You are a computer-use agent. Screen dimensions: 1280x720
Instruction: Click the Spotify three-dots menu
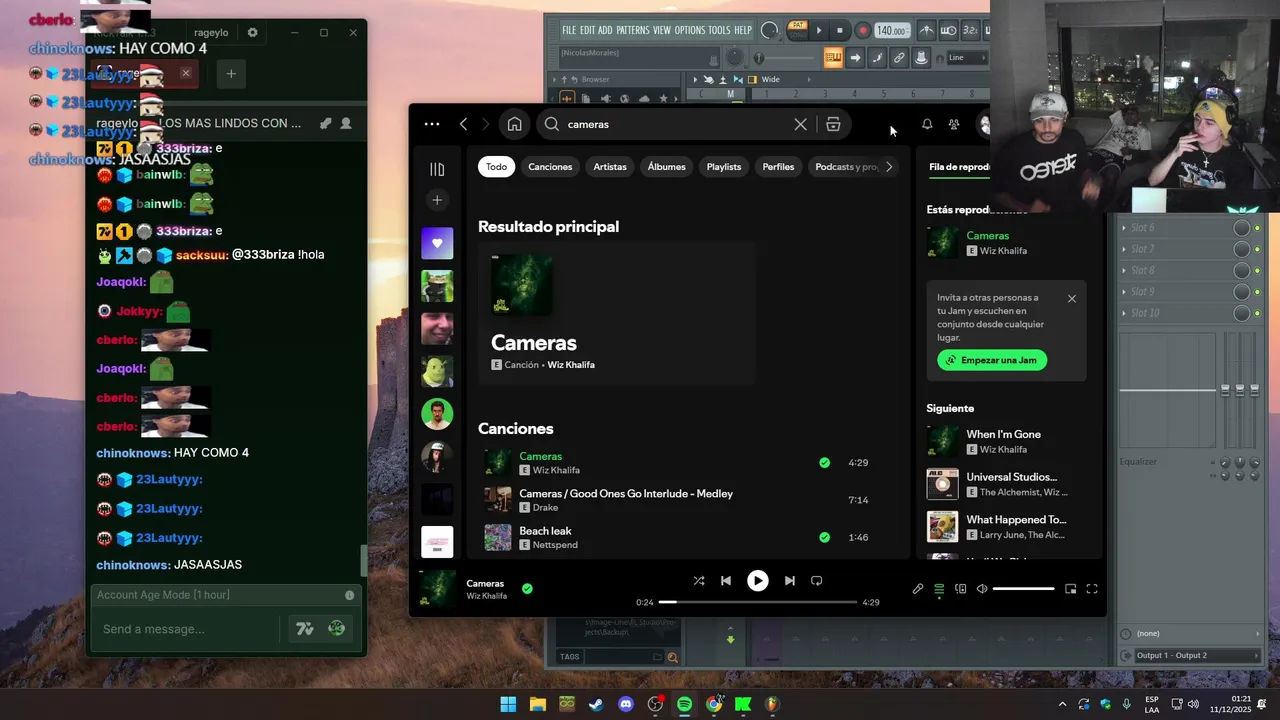pyautogui.click(x=432, y=124)
